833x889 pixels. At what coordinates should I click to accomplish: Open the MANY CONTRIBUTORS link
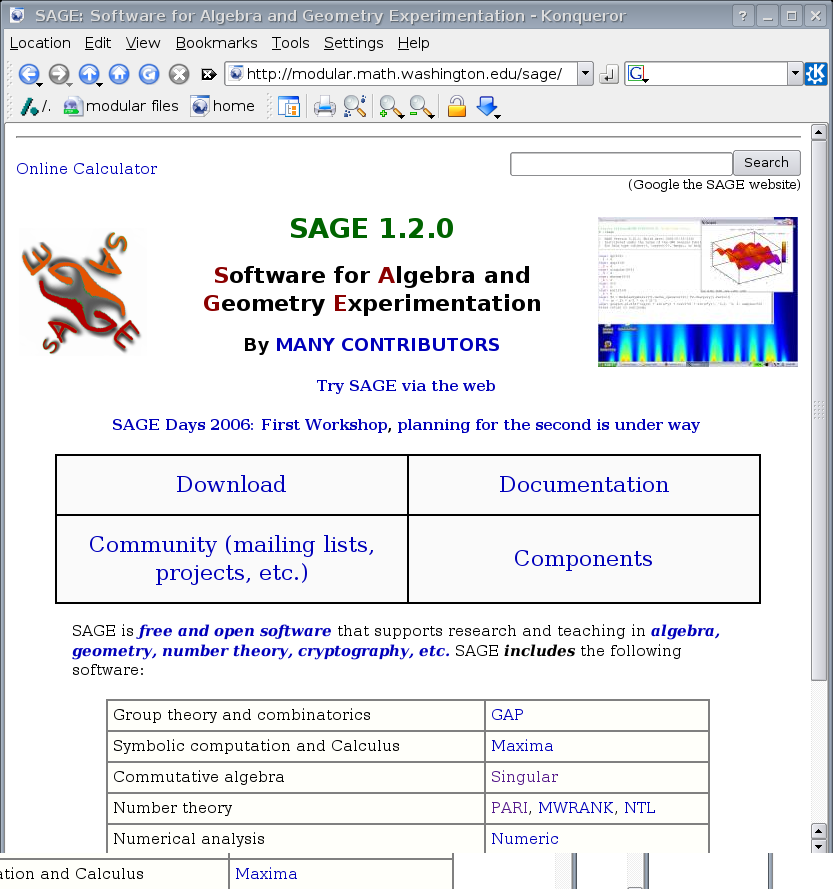[387, 344]
